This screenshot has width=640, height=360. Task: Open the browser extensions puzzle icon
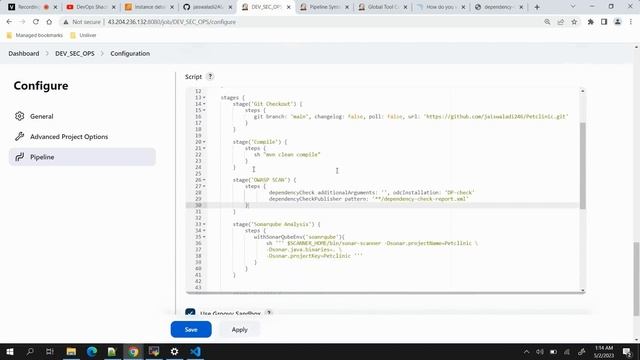pyautogui.click(x=590, y=22)
